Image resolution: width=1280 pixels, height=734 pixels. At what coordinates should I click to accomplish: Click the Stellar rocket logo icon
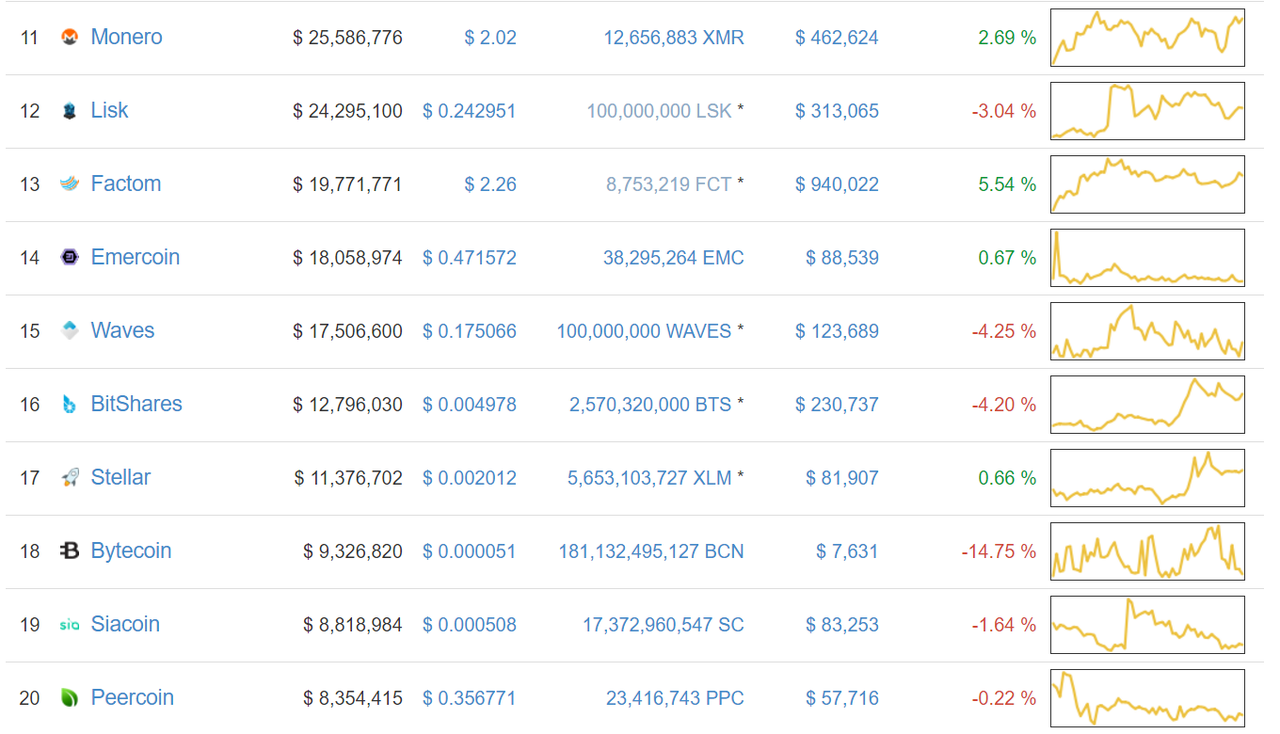[x=69, y=478]
